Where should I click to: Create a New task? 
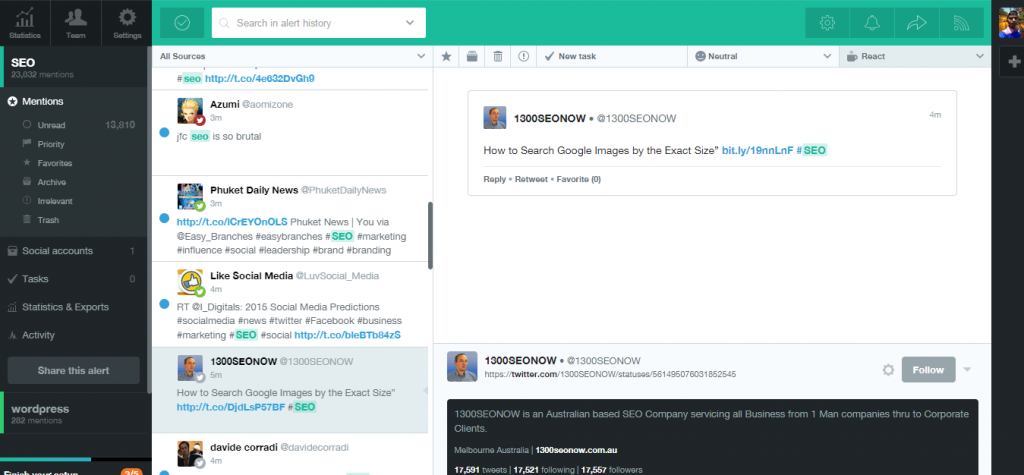[x=612, y=56]
